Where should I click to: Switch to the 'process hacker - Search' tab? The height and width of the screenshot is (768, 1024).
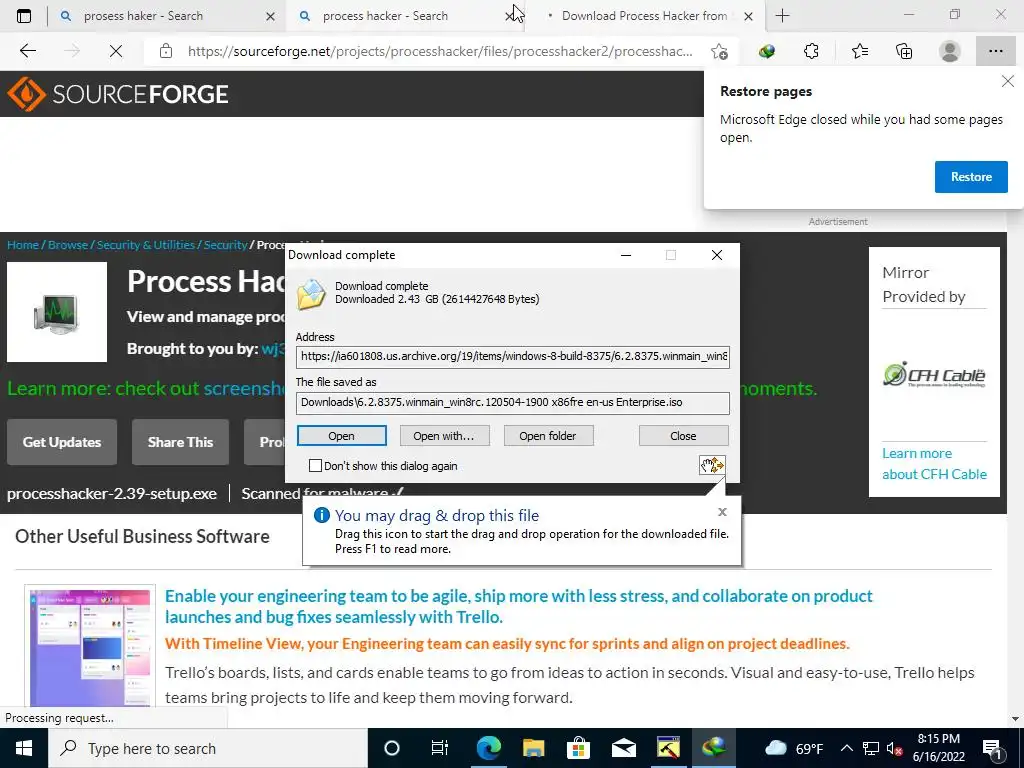click(x=385, y=16)
